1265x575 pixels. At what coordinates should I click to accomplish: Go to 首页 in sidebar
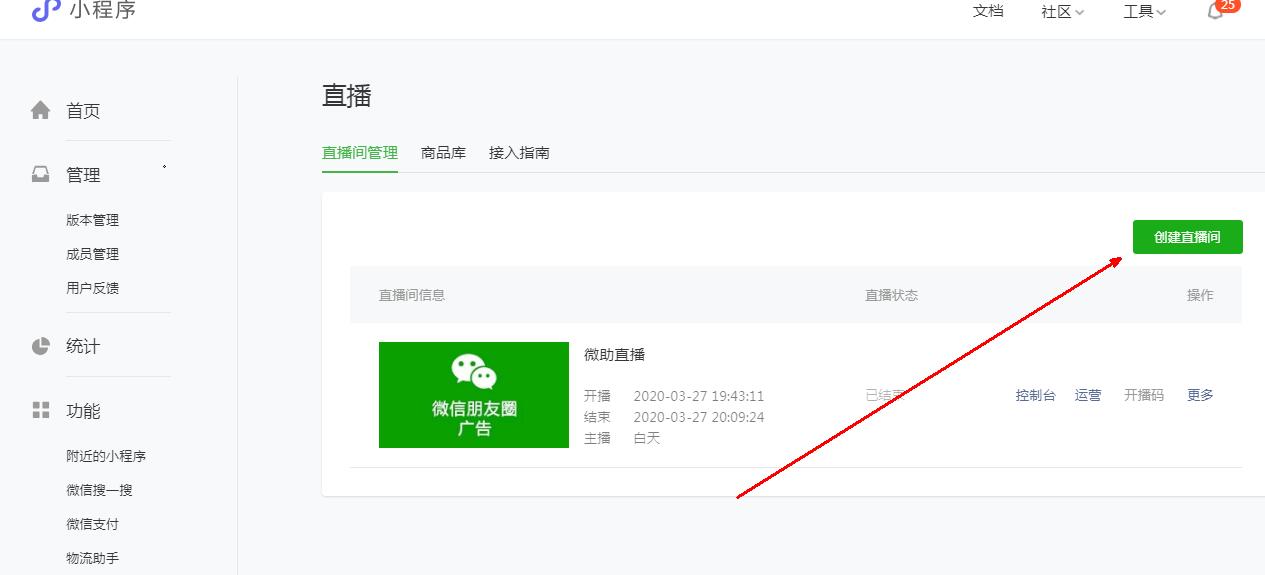tap(83, 111)
